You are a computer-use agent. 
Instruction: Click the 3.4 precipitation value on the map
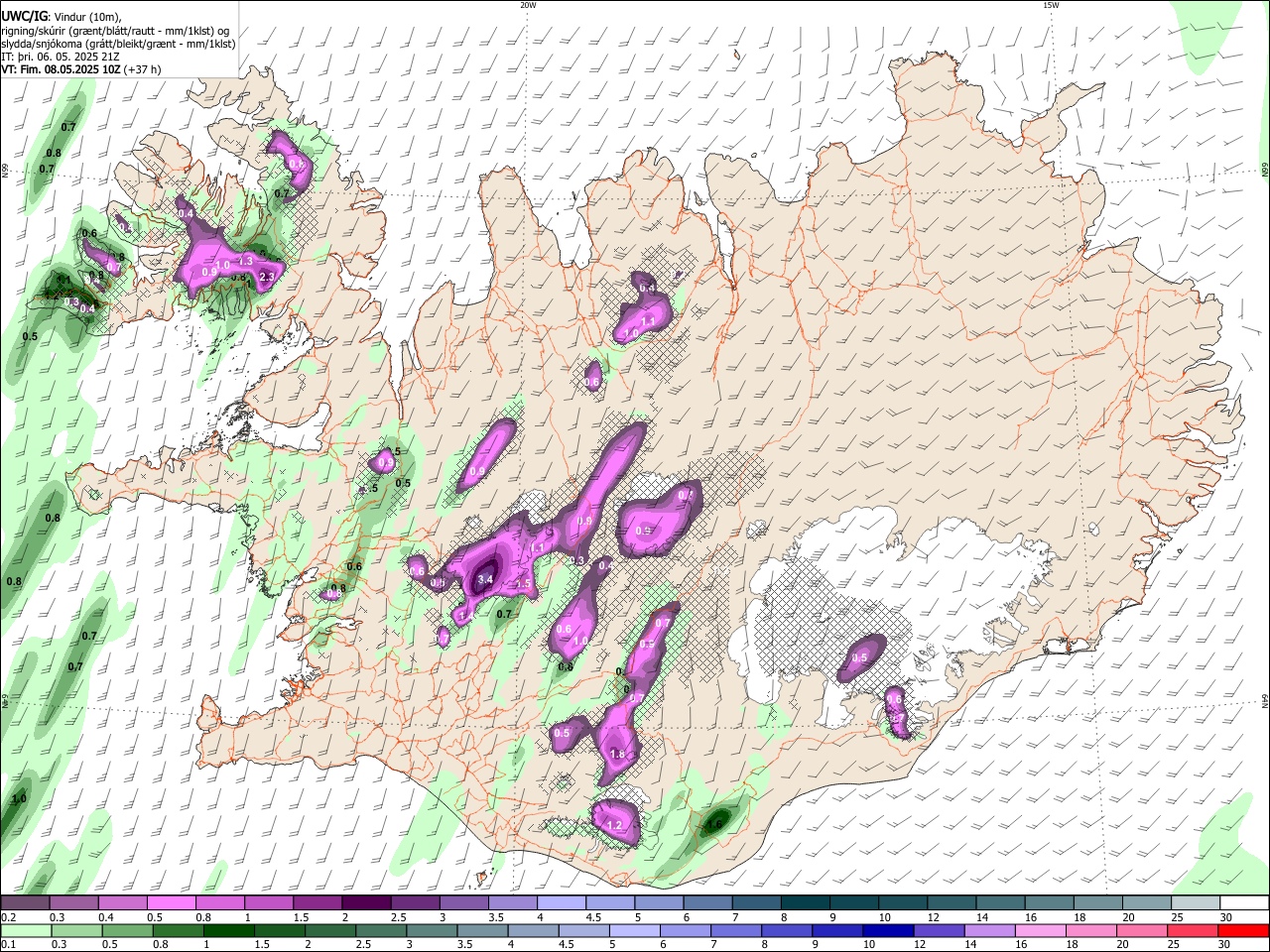[485, 579]
